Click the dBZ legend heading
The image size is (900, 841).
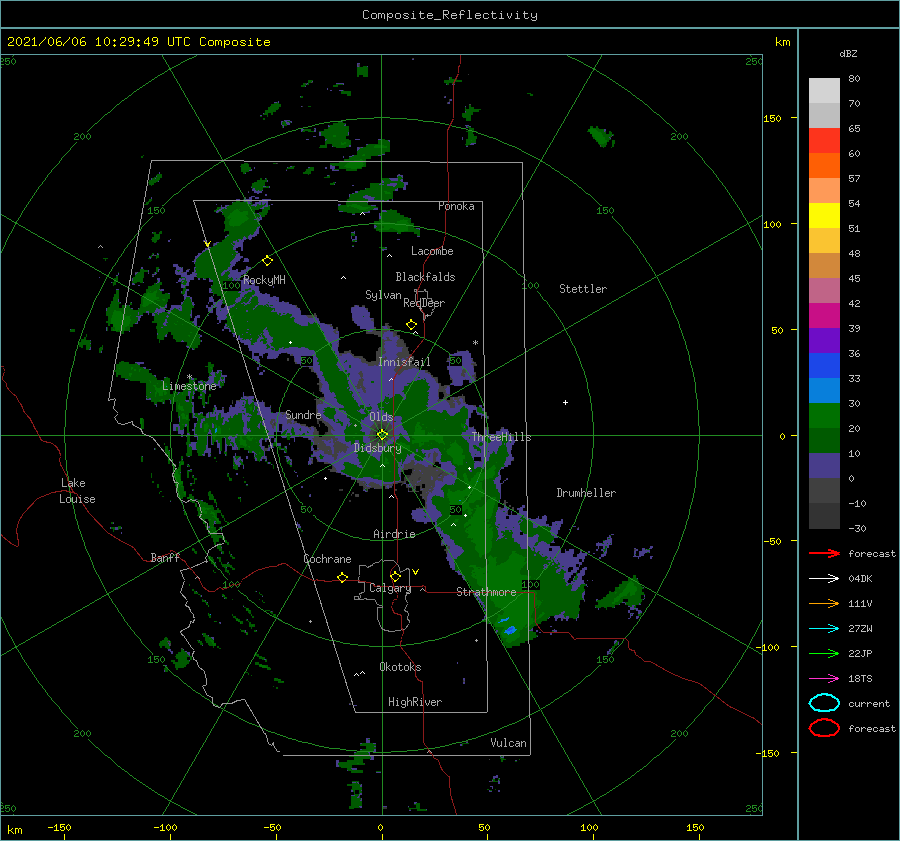(848, 53)
